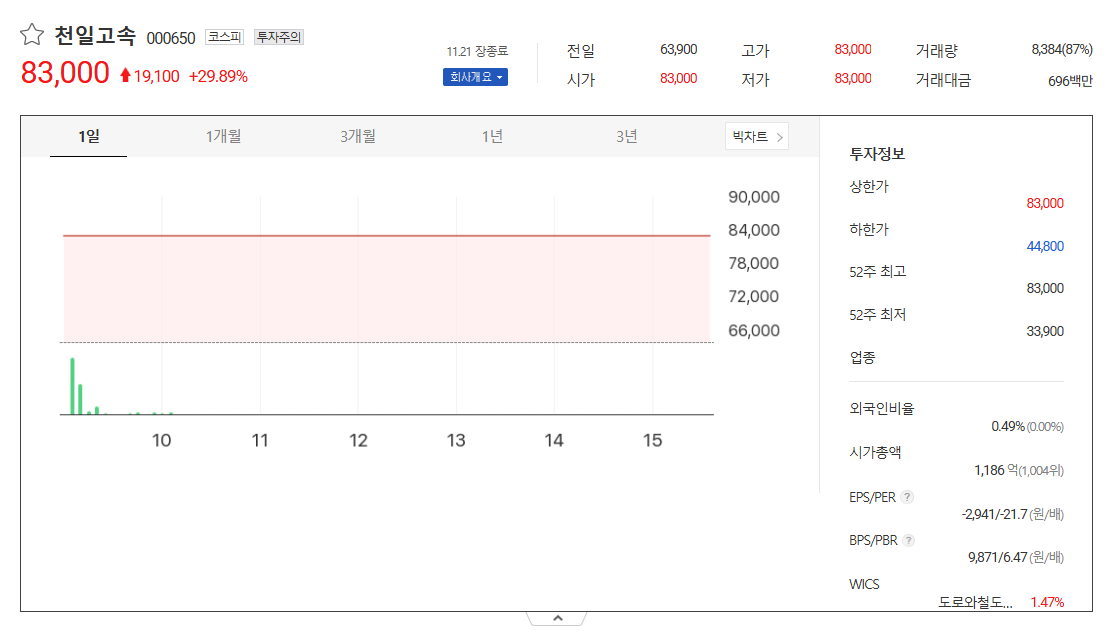Viewport: 1117px width, 635px height.
Task: Open the 회사개요 dropdown
Action: tap(475, 77)
